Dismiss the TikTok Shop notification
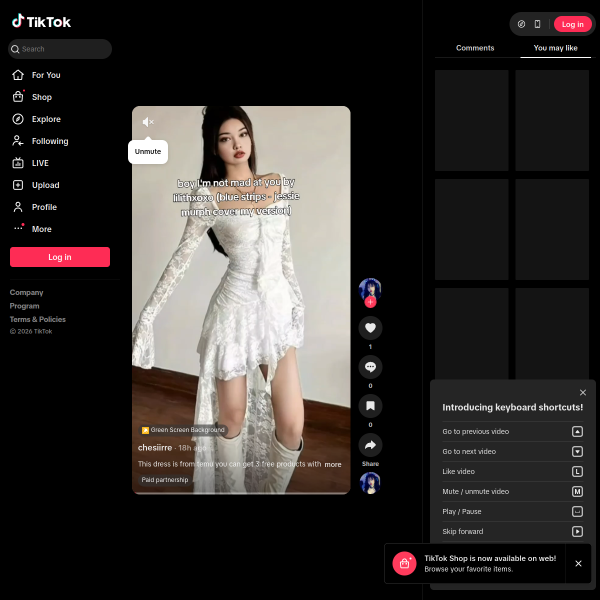The width and height of the screenshot is (600, 600). 578,563
